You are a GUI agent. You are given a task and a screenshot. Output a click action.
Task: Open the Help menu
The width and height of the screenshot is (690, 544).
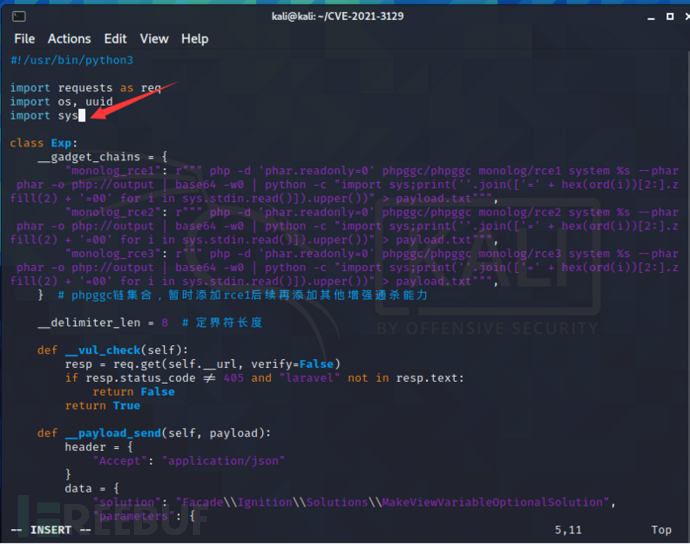(195, 39)
